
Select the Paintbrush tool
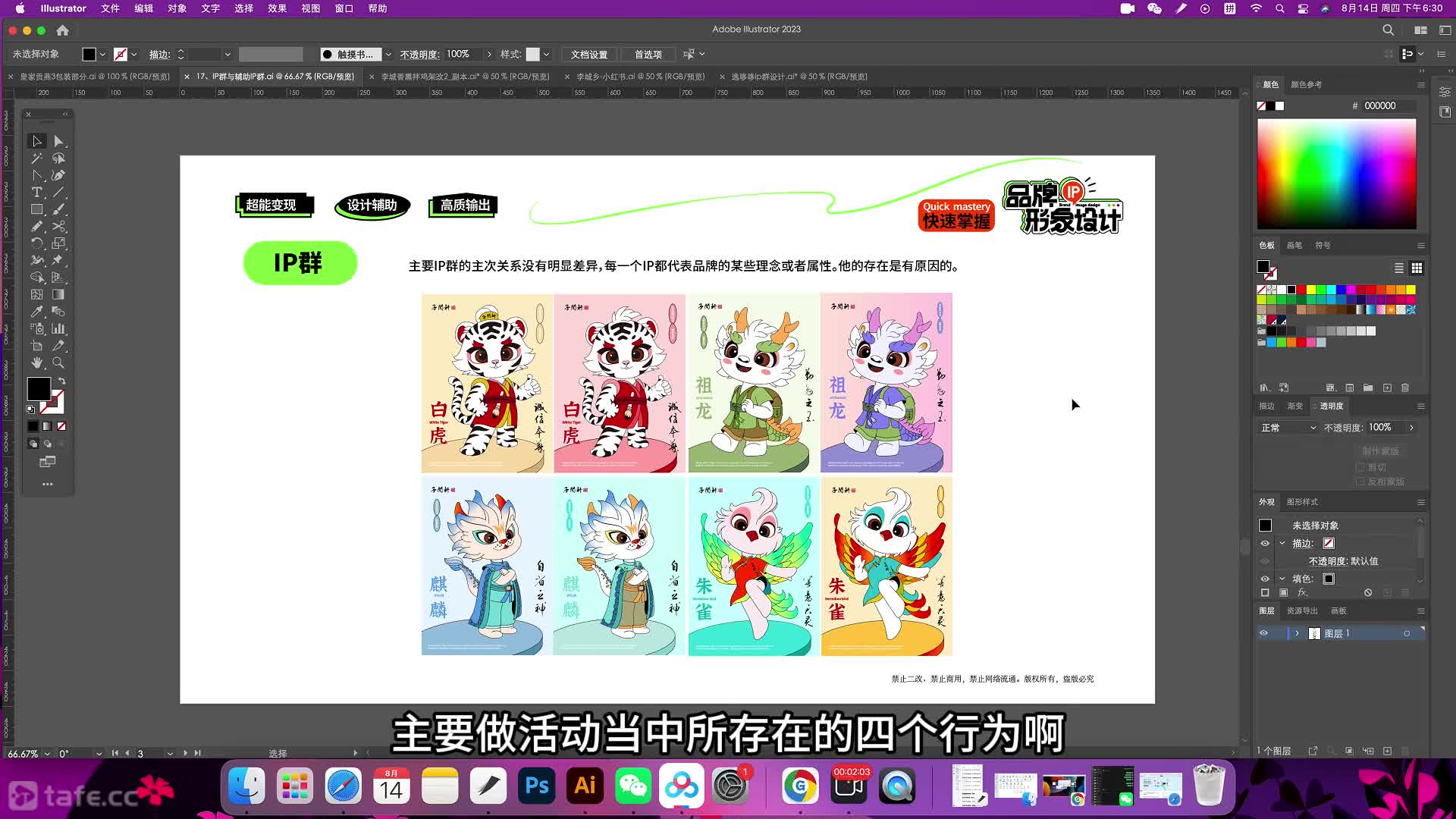pyautogui.click(x=58, y=209)
